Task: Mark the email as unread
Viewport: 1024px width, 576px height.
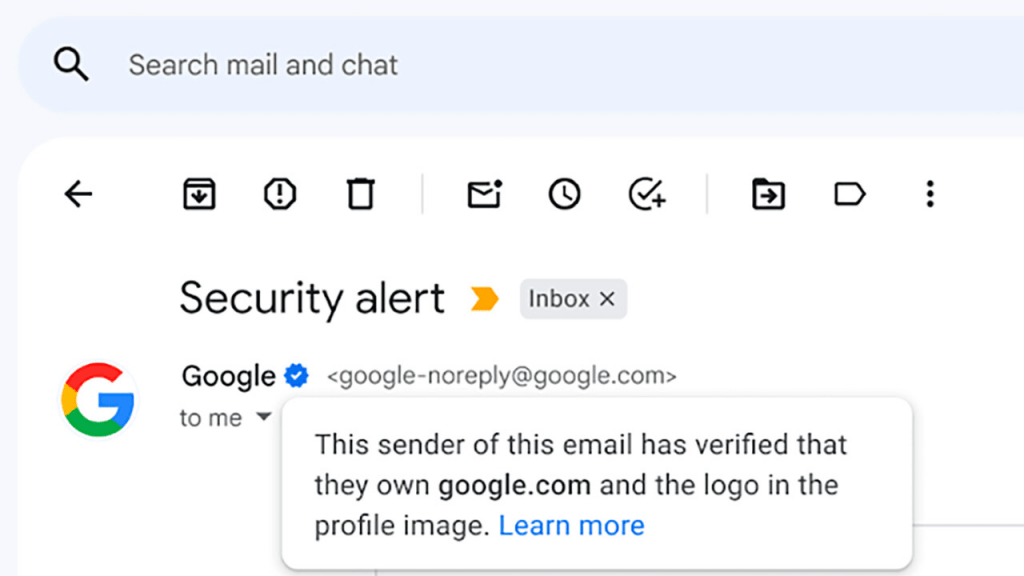Action: 485,194
